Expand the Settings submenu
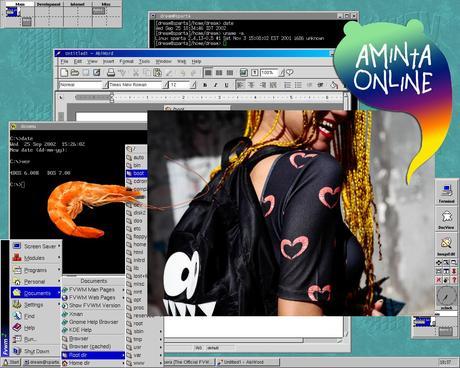460x368 pixels. [x=36, y=304]
